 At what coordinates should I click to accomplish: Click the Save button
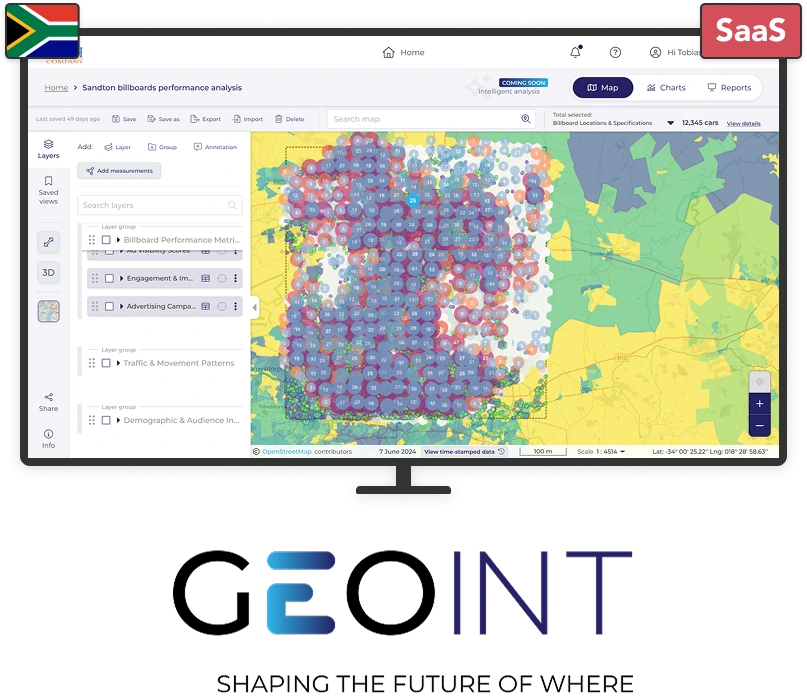pos(124,119)
